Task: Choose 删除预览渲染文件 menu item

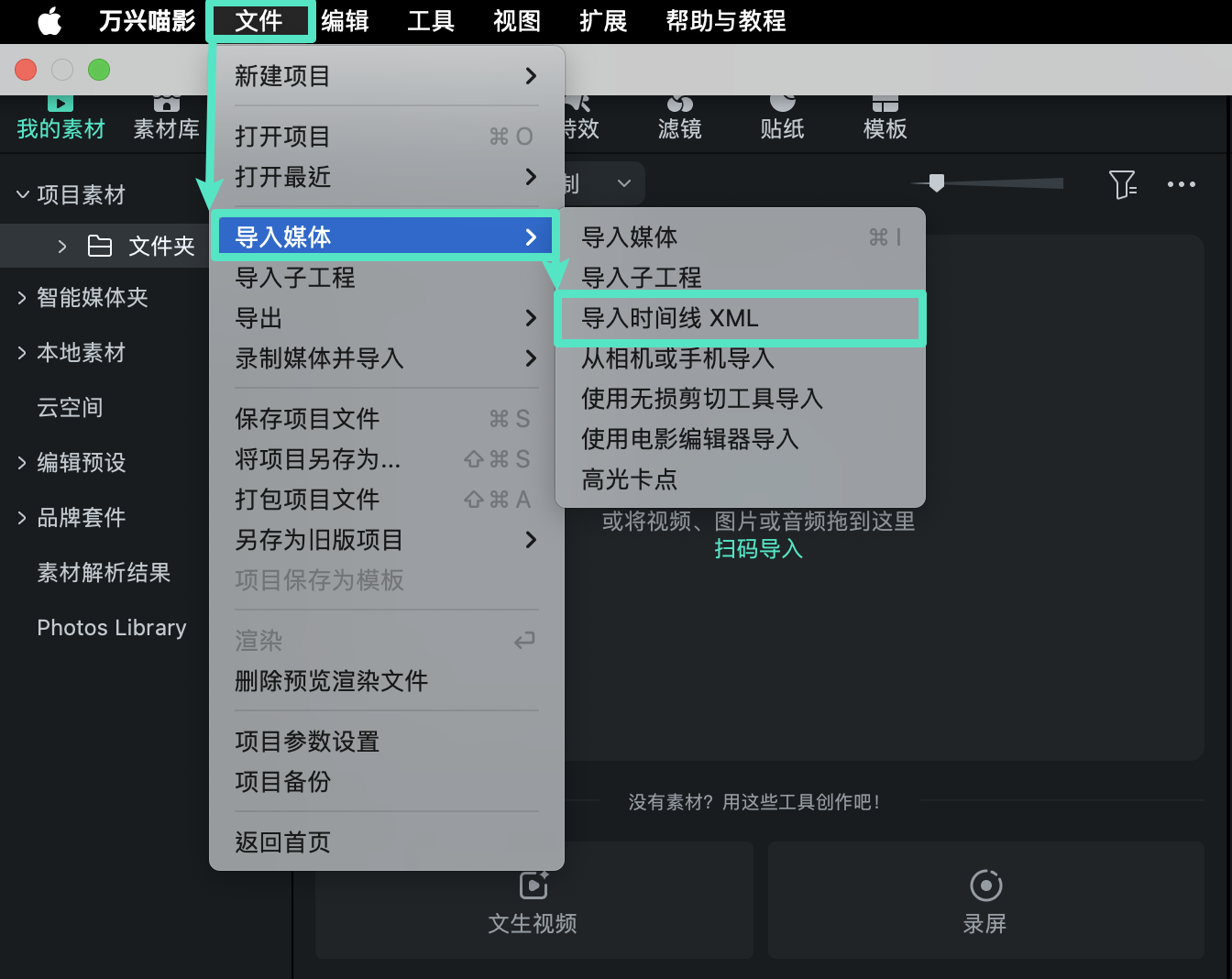Action: pyautogui.click(x=387, y=681)
